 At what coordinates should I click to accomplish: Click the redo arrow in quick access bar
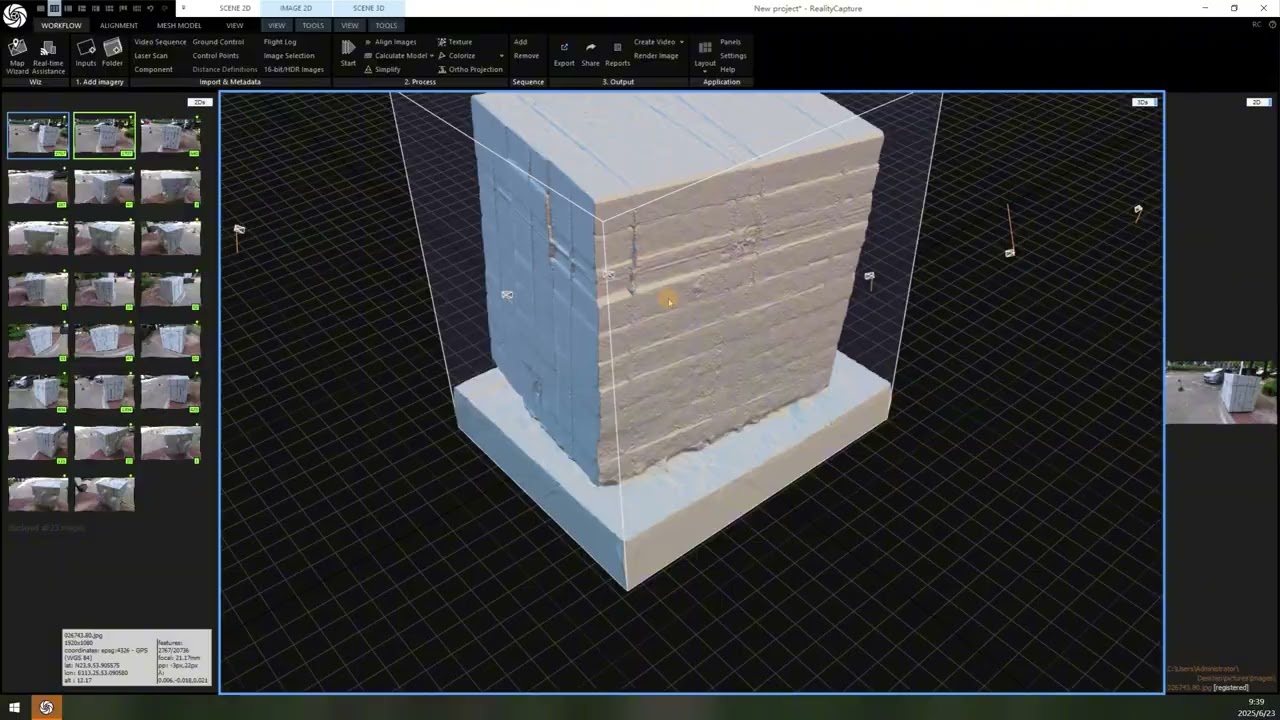164,8
